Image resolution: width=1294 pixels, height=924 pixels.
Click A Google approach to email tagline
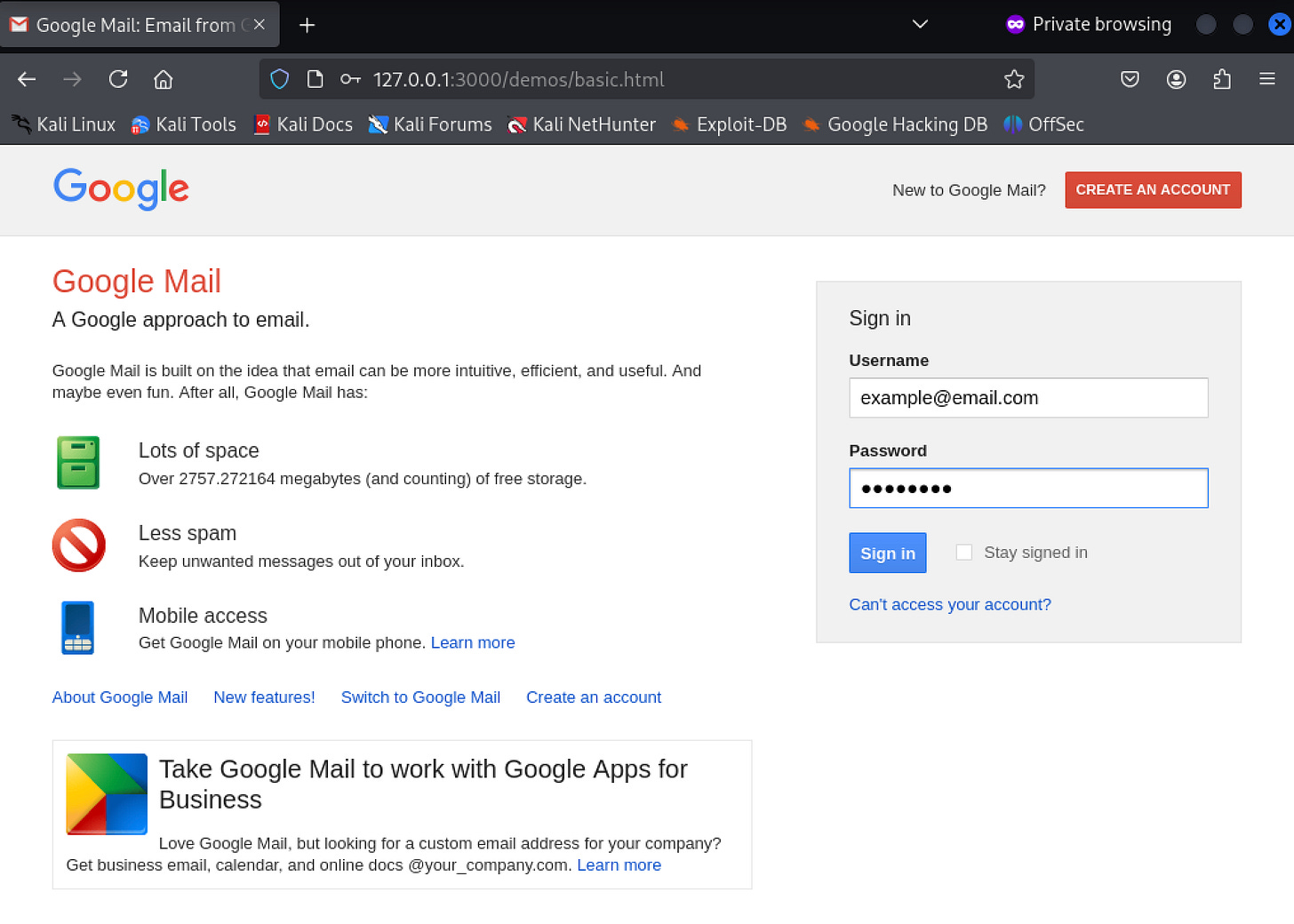click(181, 320)
